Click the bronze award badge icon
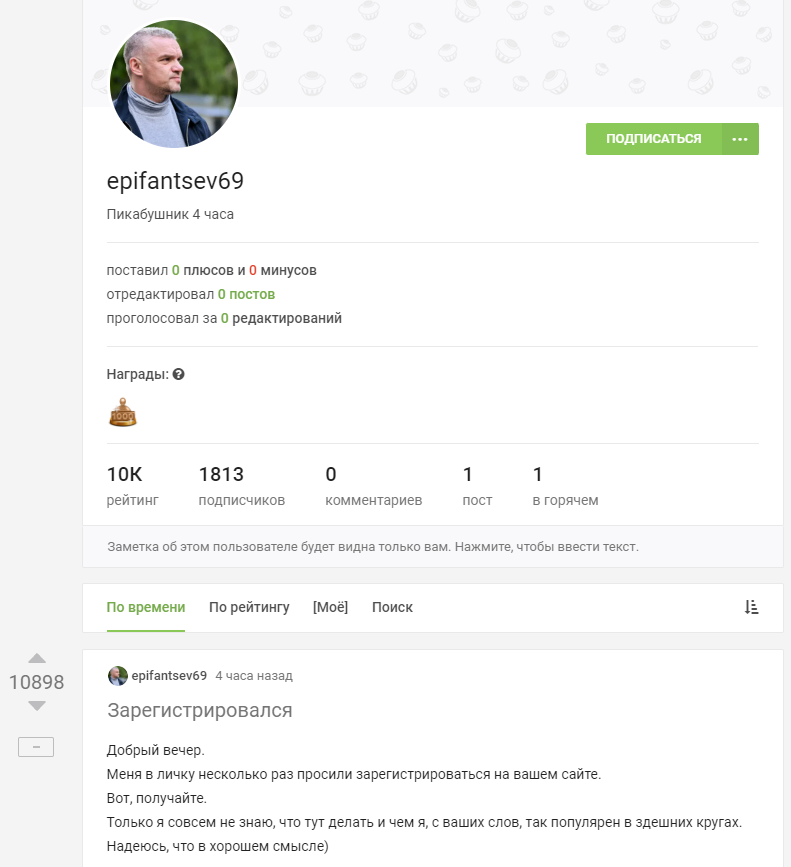Viewport: 791px width, 867px height. (122, 411)
